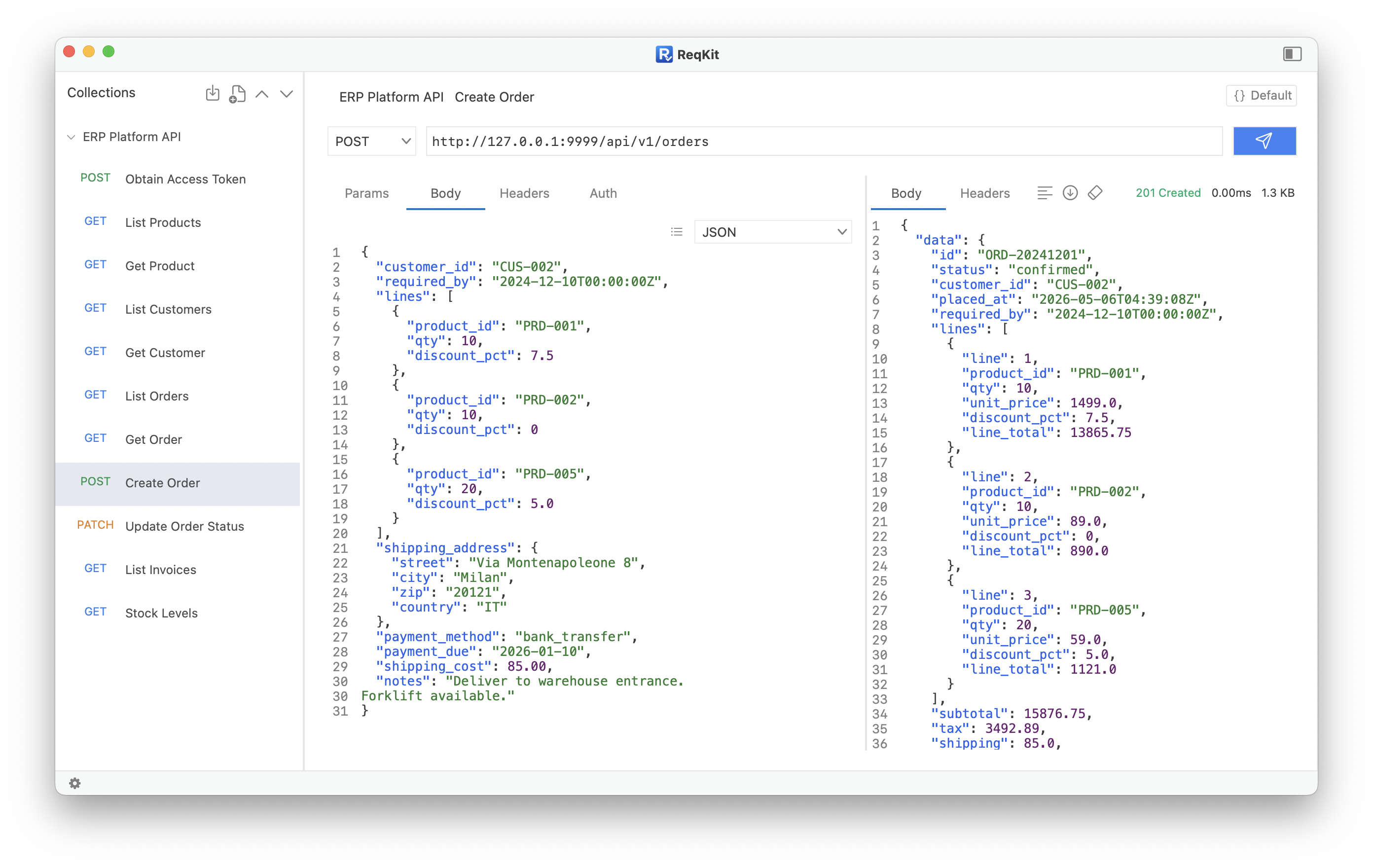Click the "placed_at" response line

1069,299
